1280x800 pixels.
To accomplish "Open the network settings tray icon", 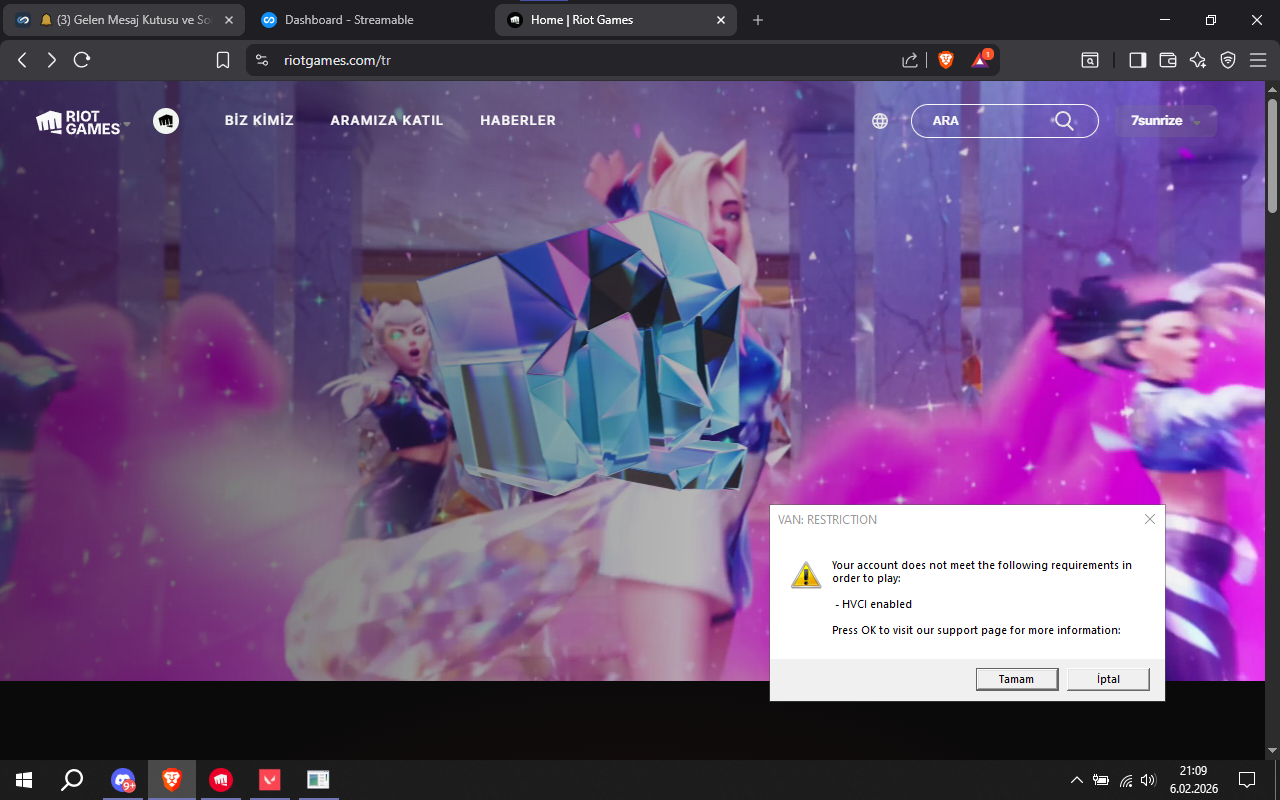I will tap(1126, 780).
